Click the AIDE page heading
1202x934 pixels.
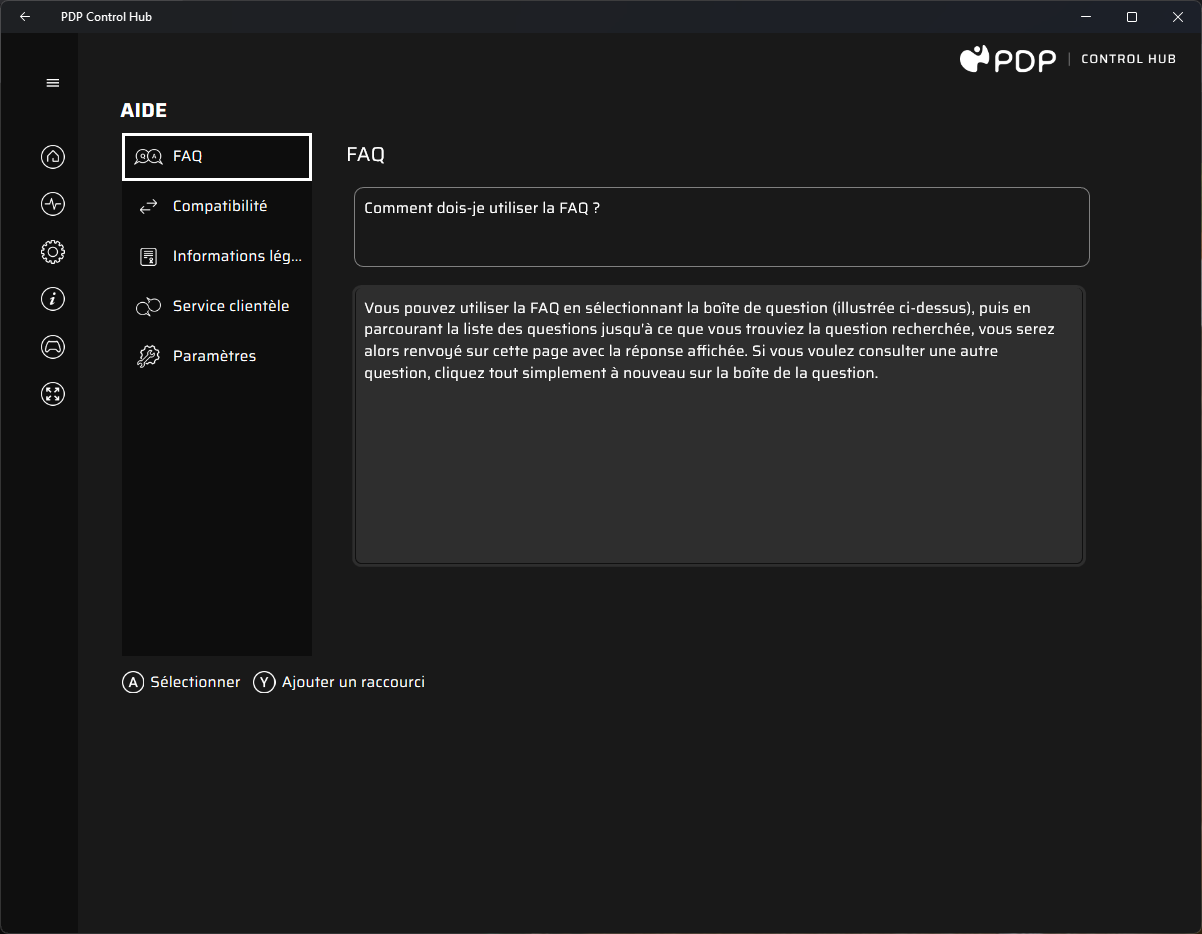click(144, 111)
